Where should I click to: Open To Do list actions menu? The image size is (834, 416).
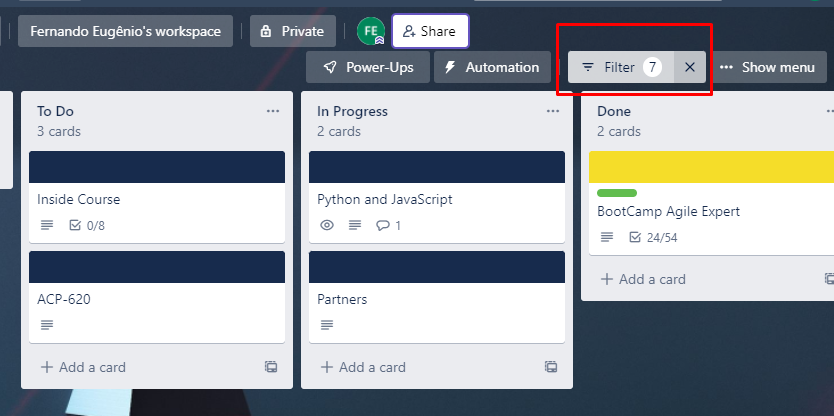pos(273,111)
